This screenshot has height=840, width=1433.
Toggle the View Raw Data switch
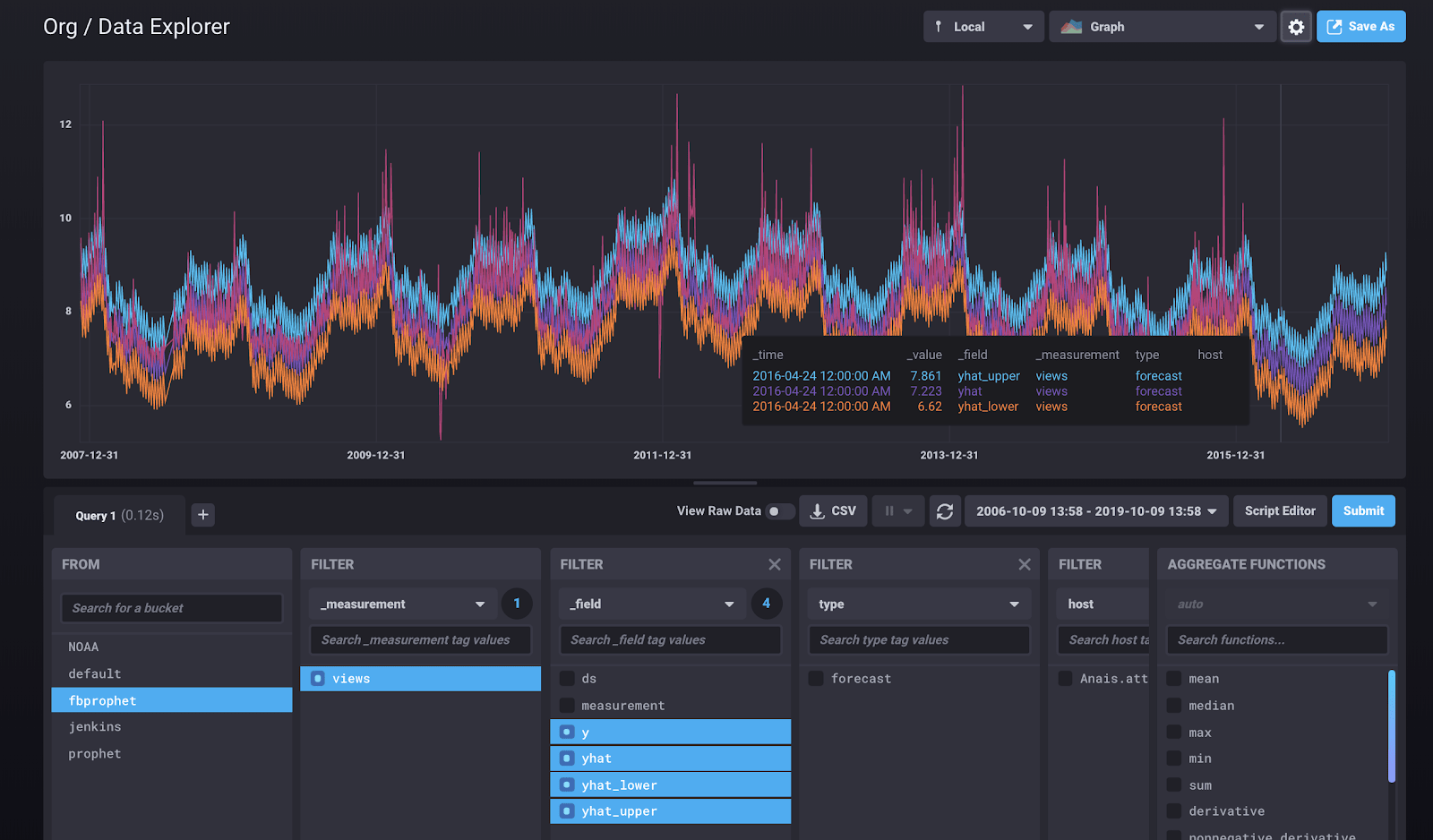(x=779, y=511)
